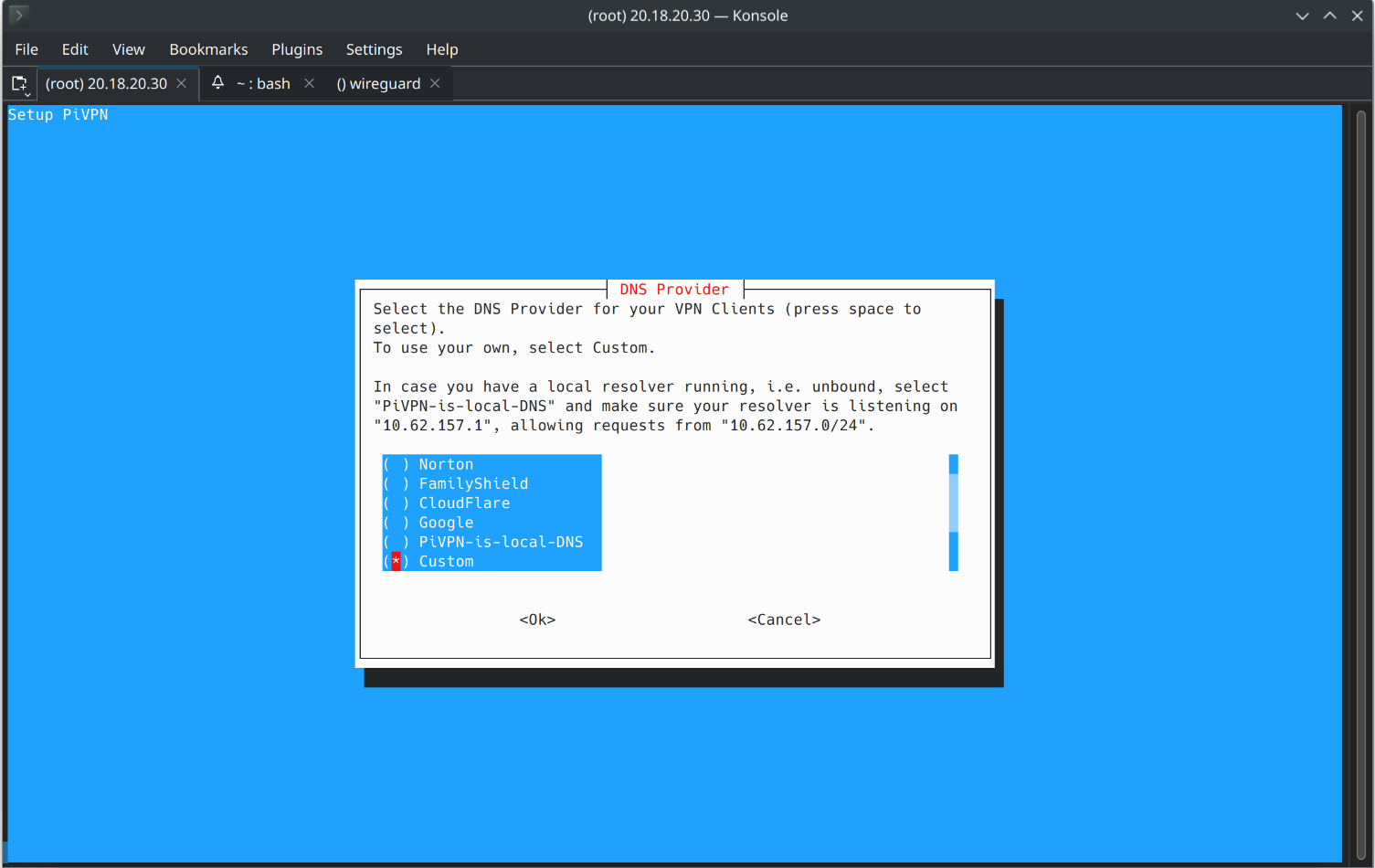Click the <Cancel> button
The width and height of the screenshot is (1375, 868).
(x=784, y=619)
